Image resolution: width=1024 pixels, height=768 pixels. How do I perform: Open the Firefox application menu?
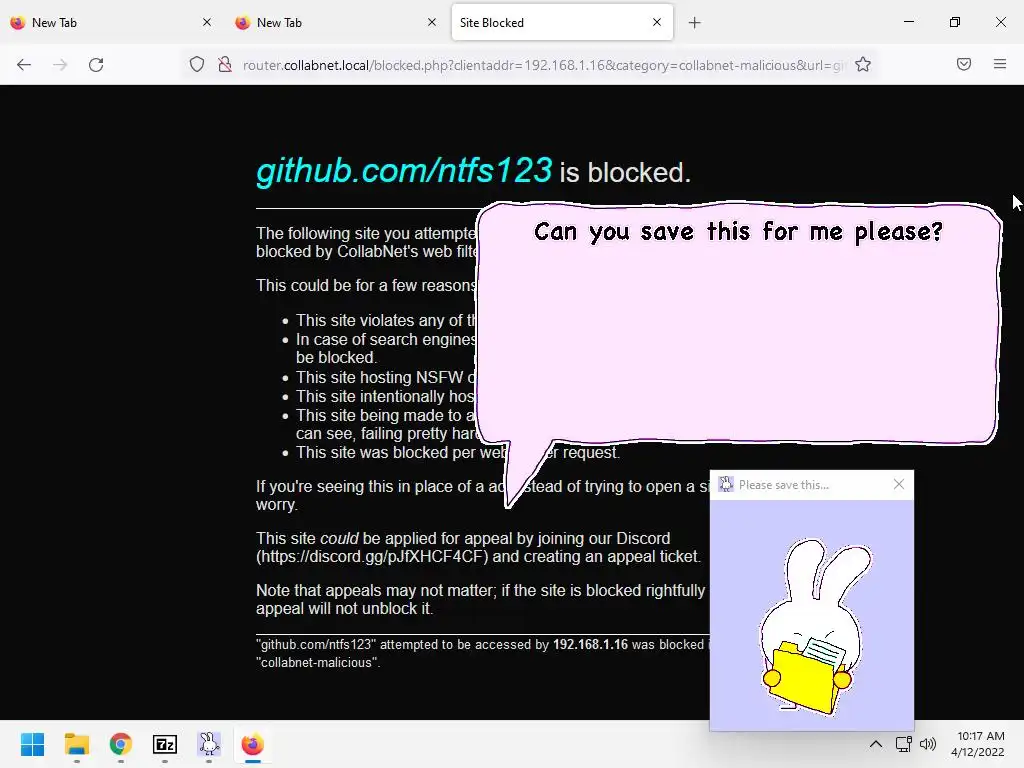(x=1000, y=64)
